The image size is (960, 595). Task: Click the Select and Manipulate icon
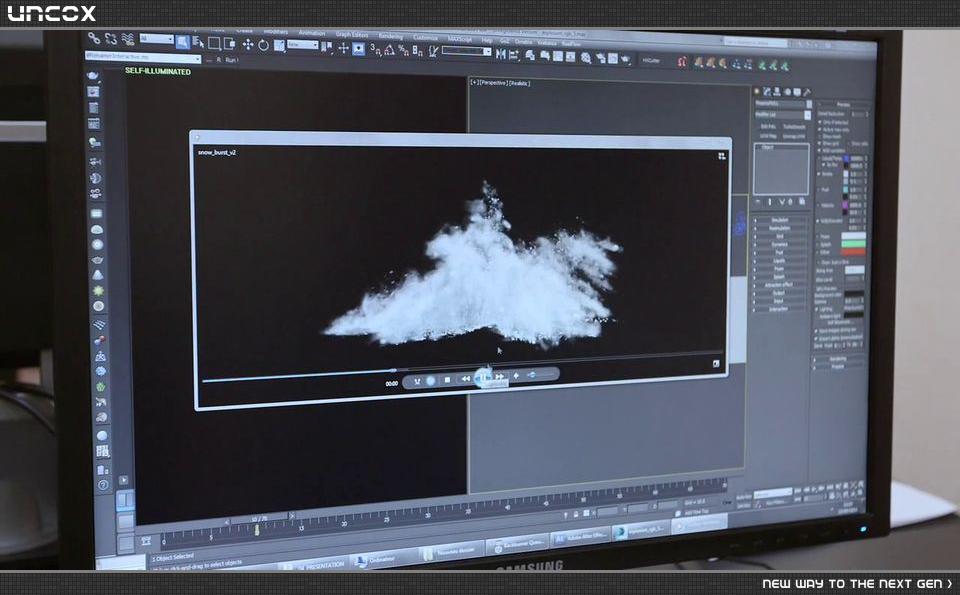pos(343,48)
